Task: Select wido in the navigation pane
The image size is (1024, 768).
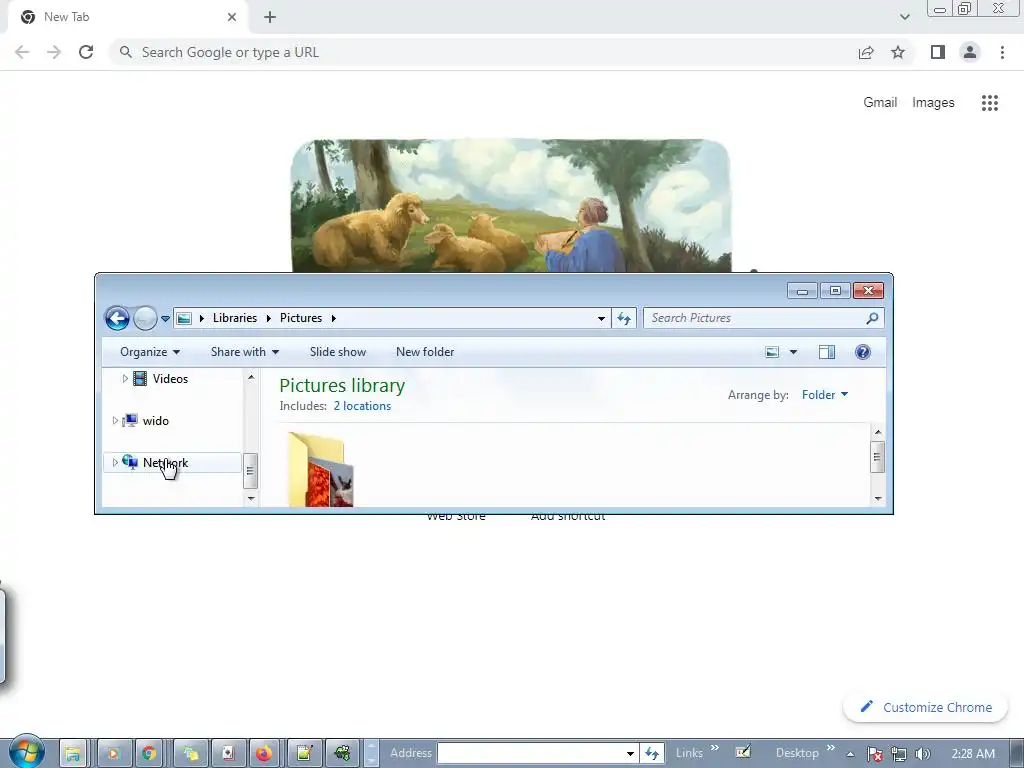Action: point(155,421)
